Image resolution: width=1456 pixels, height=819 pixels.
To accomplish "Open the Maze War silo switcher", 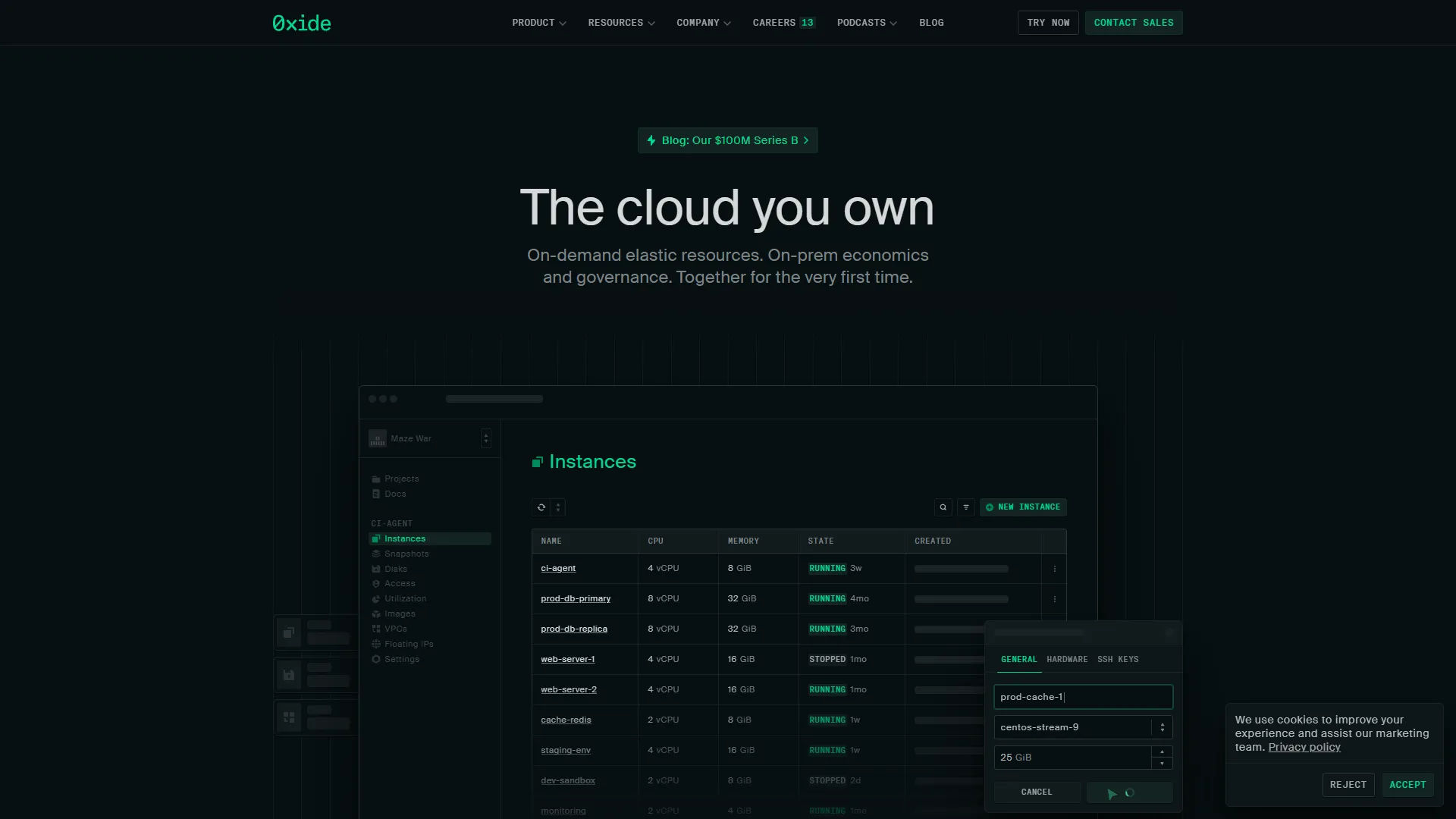I will 485,438.
